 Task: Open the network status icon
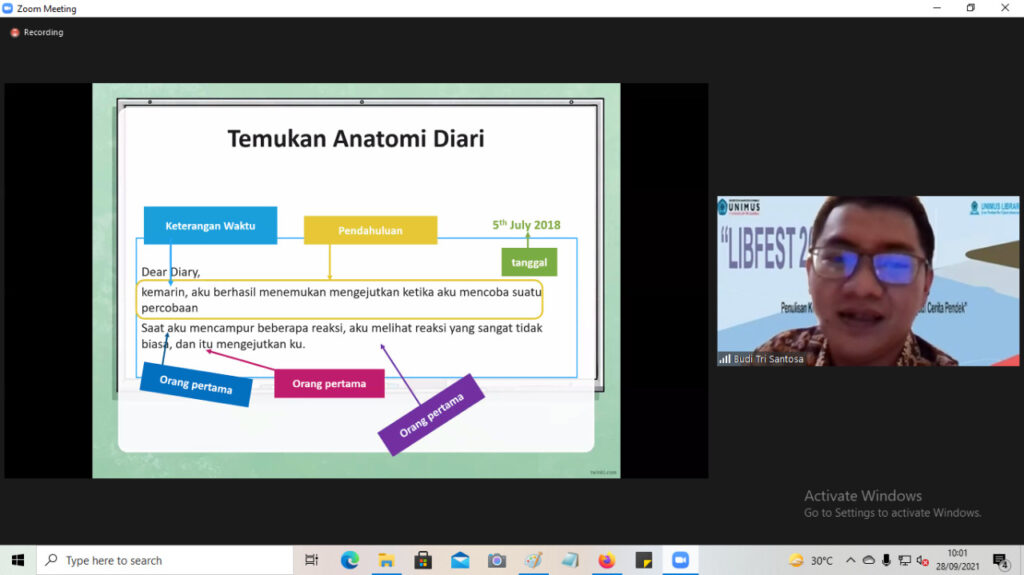click(904, 560)
